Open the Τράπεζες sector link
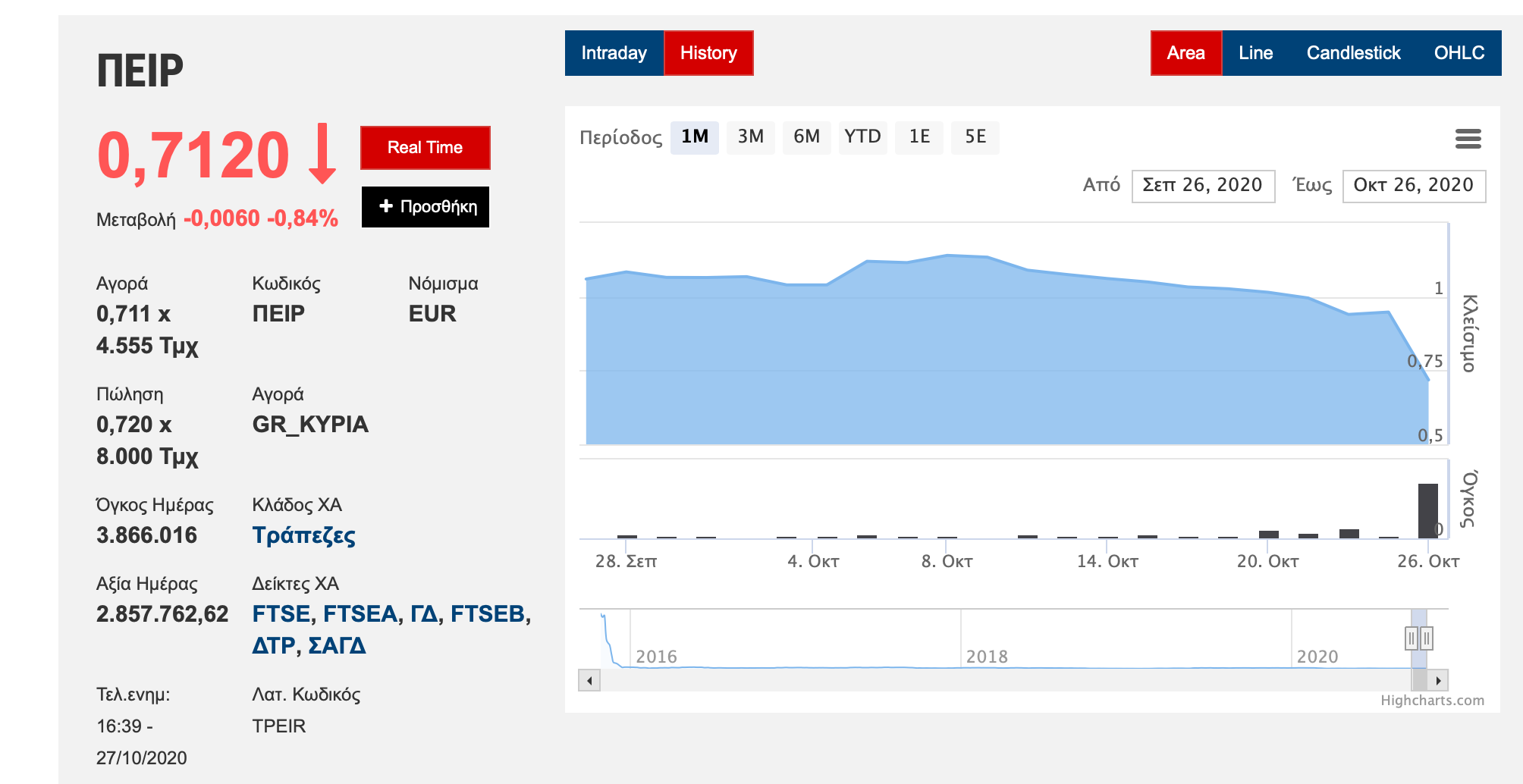1523x784 pixels. pos(303,535)
